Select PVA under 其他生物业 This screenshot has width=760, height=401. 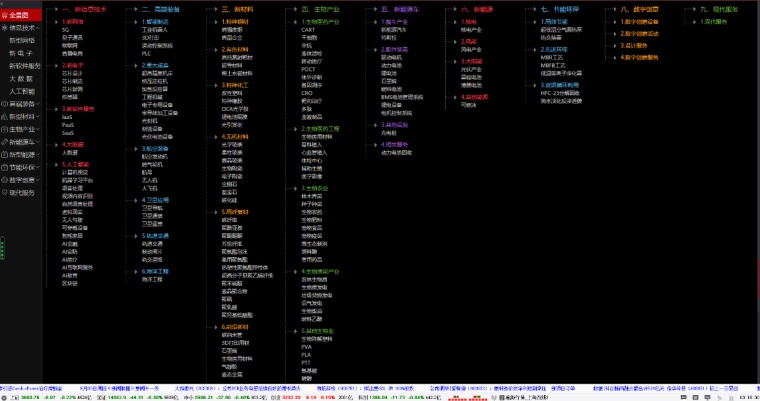(x=306, y=347)
